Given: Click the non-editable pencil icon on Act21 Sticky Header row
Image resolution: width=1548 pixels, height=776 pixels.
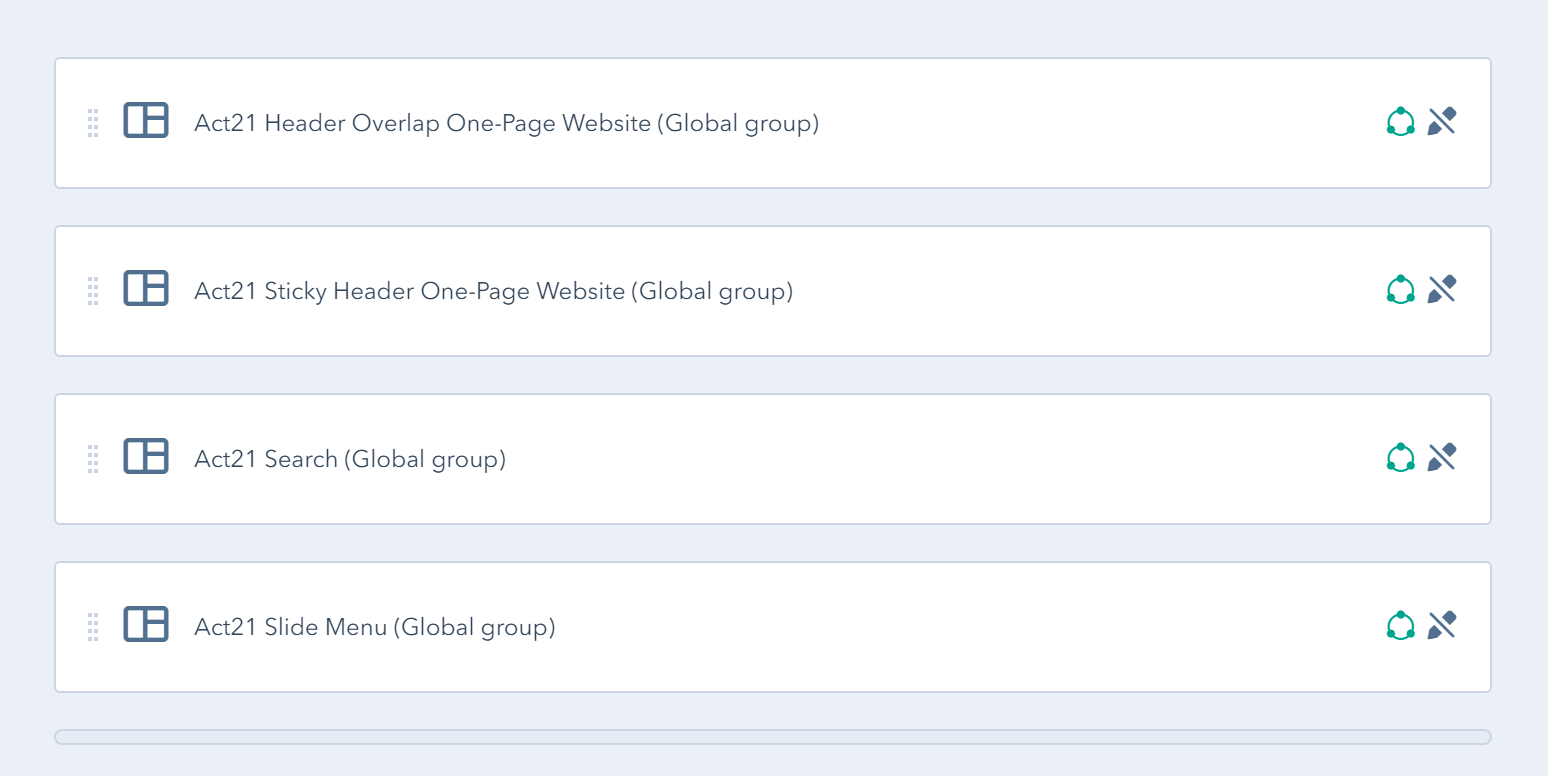Looking at the screenshot, I should point(1442,289).
